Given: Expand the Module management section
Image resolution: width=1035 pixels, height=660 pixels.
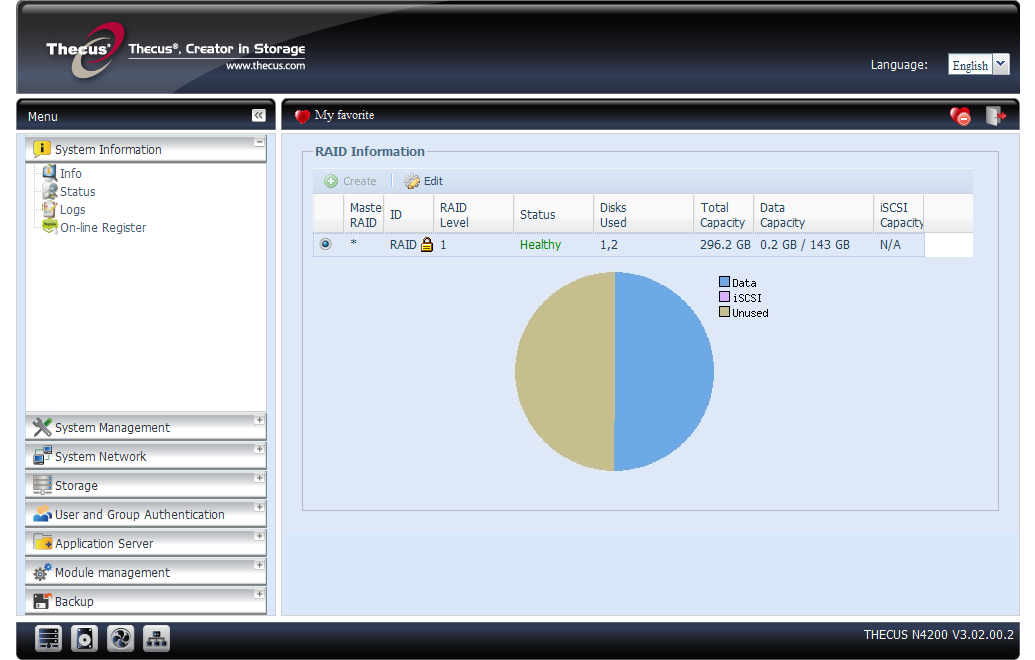Looking at the screenshot, I should pyautogui.click(x=259, y=566).
